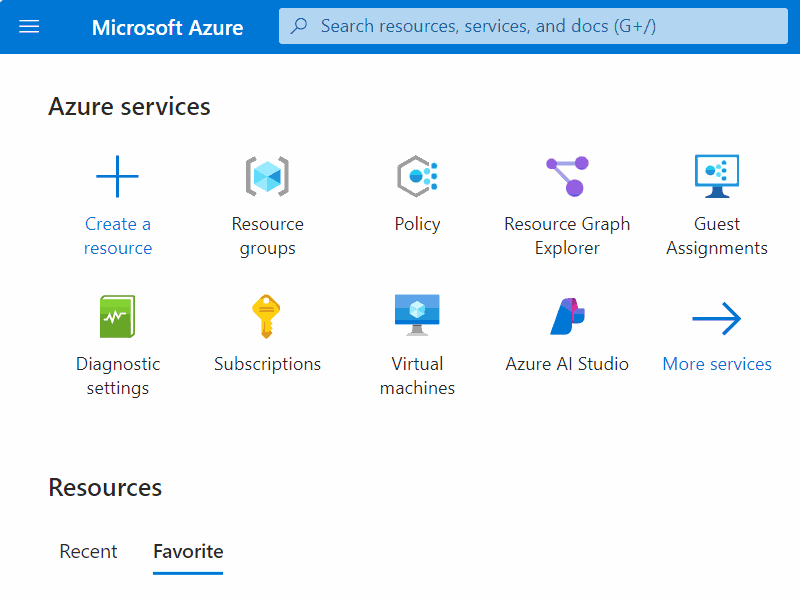This screenshot has height=600, width=800.
Task: Select the Favorite tab
Action: click(x=188, y=552)
